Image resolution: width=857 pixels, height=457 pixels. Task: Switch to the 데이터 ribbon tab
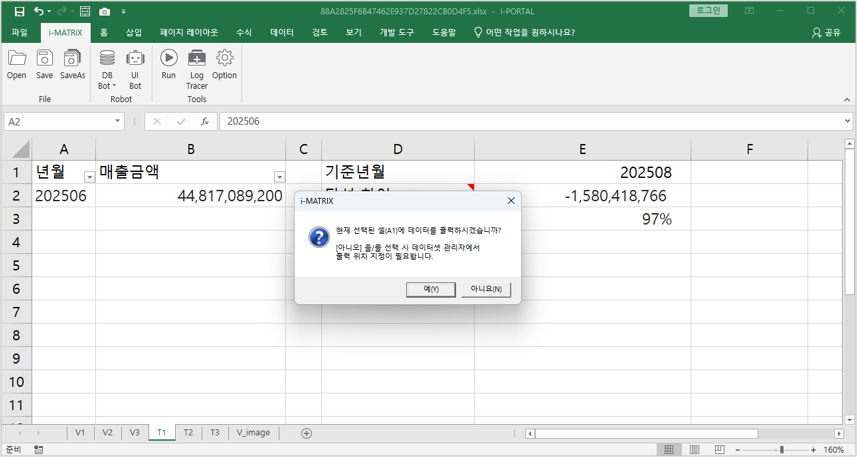tap(282, 32)
